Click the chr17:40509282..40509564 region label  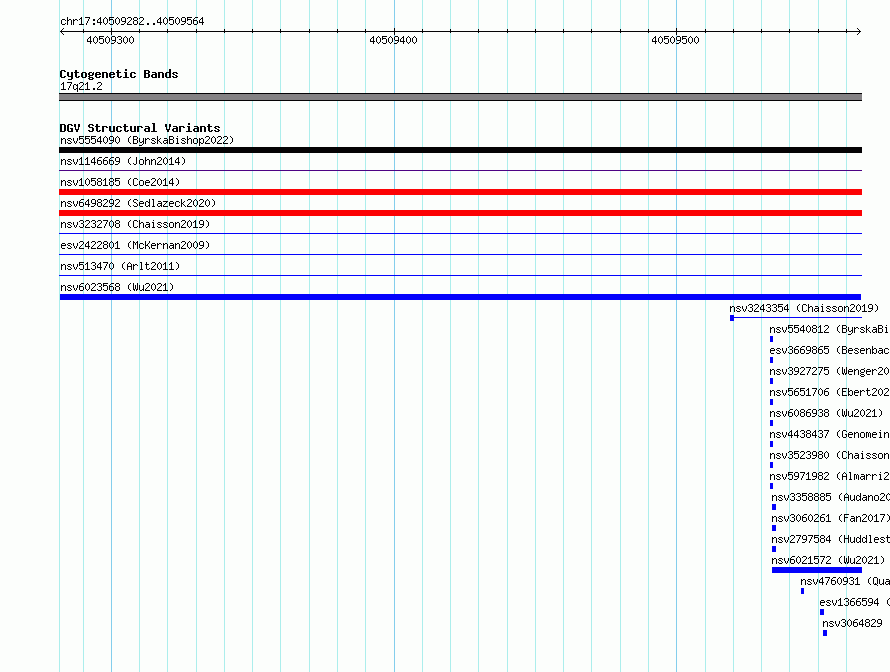click(x=132, y=21)
